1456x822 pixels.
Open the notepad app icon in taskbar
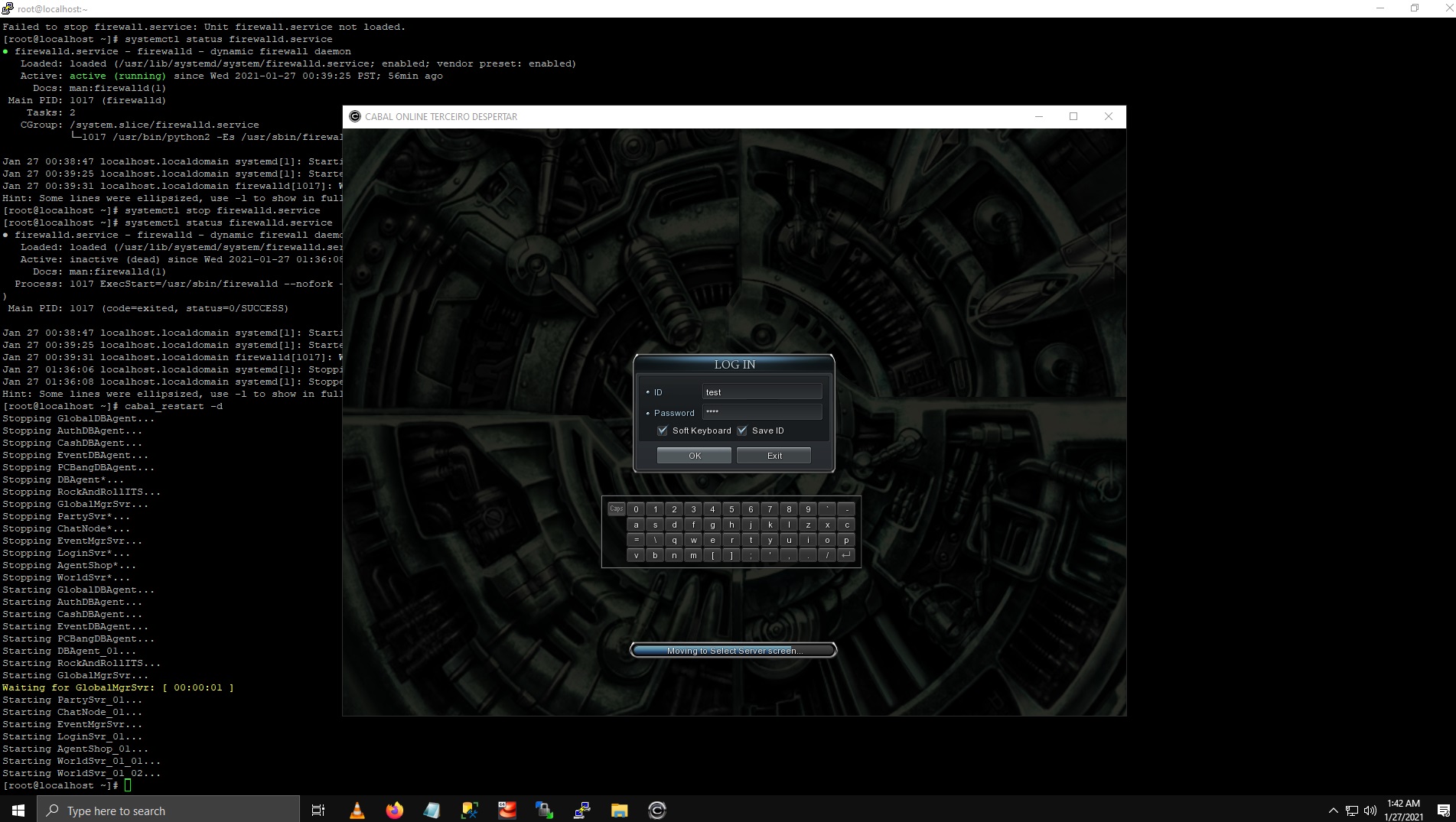[432, 811]
